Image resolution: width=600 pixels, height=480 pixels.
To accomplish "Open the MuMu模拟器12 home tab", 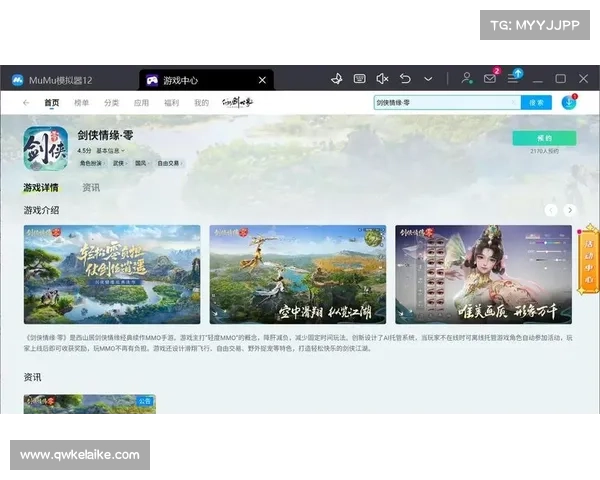I will tap(52, 80).
